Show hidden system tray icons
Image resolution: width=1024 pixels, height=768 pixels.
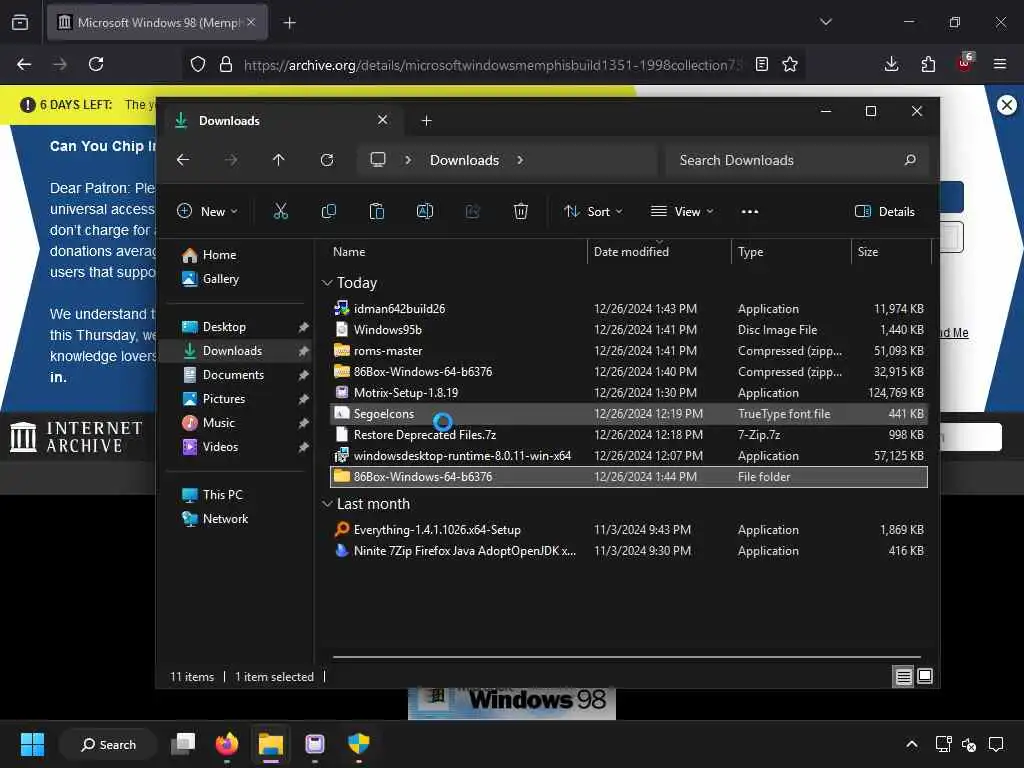(912, 744)
